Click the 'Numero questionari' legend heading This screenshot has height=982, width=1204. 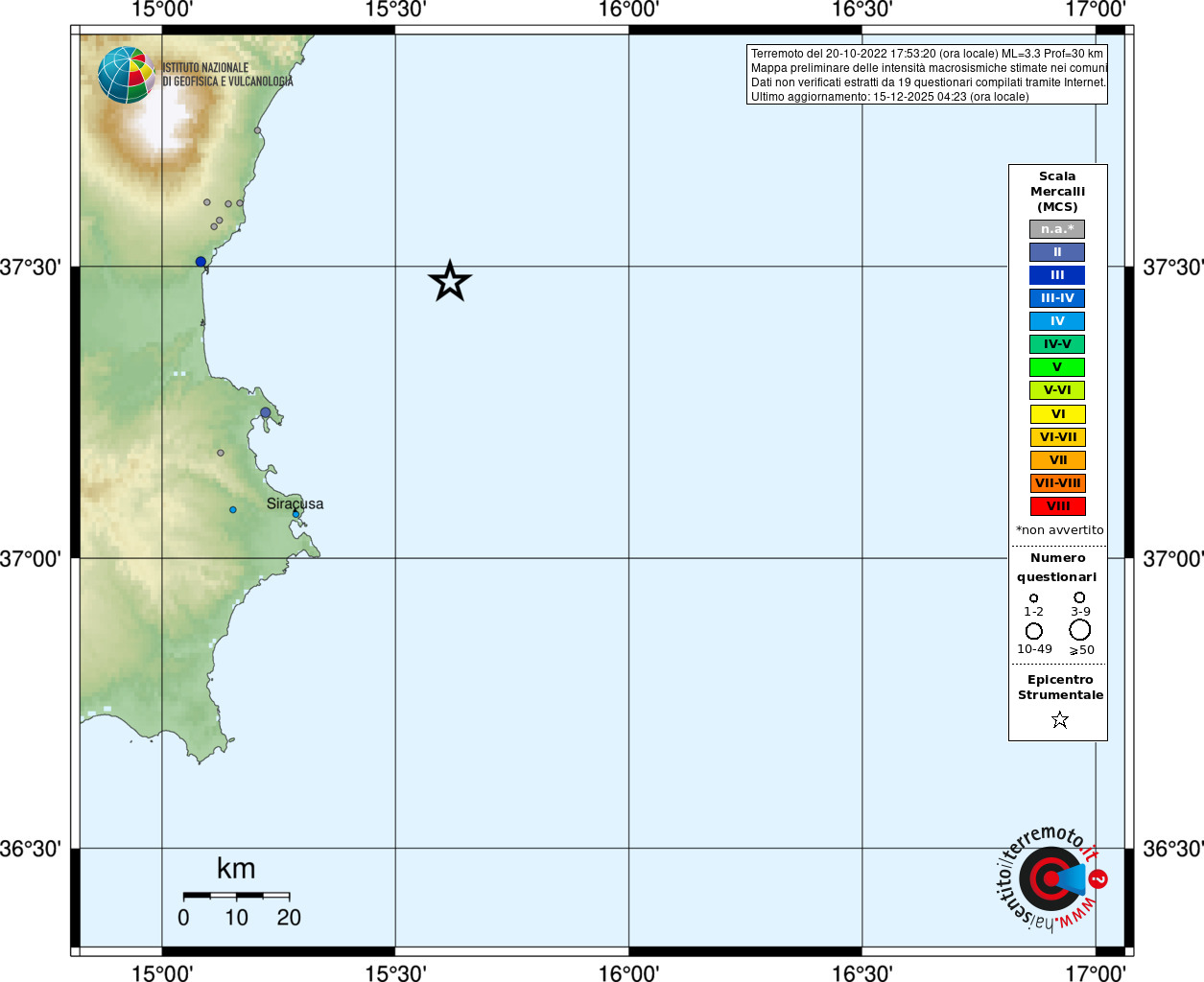(x=1057, y=568)
